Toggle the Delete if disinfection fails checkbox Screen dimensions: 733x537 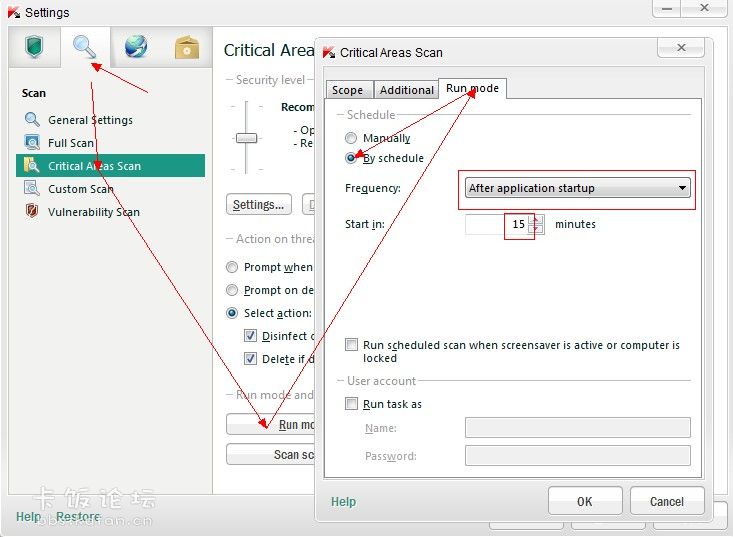click(251, 358)
